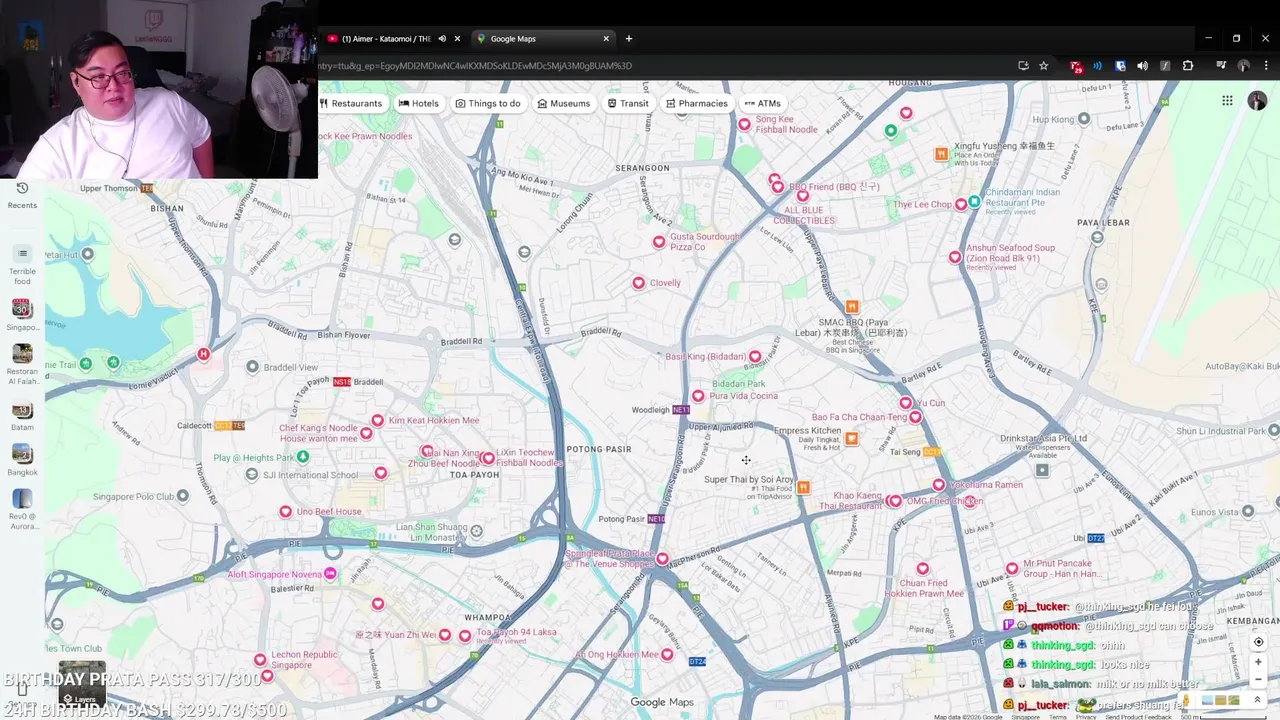Image resolution: width=1280 pixels, height=720 pixels.
Task: Bookmark this page with star icon
Action: point(1044,66)
